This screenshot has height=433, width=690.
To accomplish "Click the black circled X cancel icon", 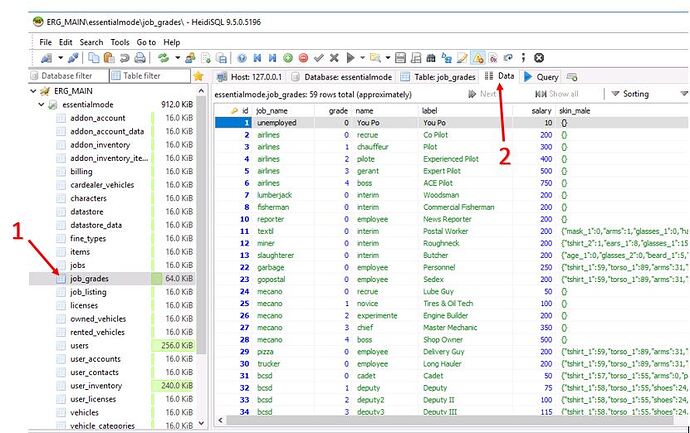I will [x=539, y=58].
